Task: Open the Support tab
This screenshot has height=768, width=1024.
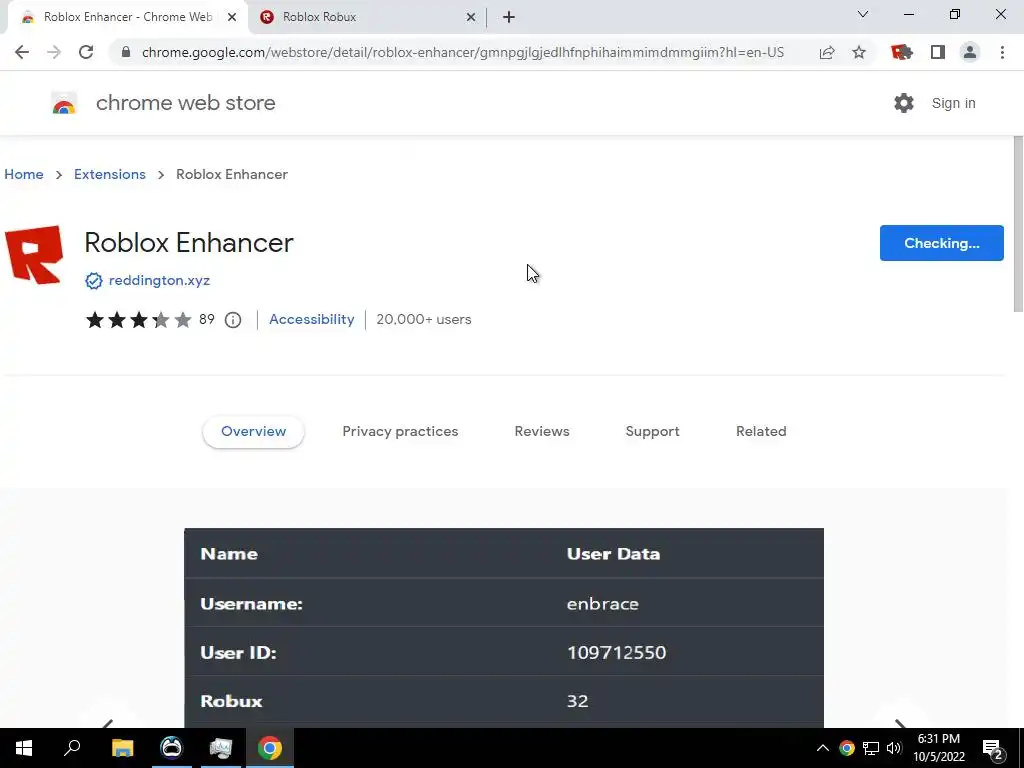Action: [x=652, y=432]
